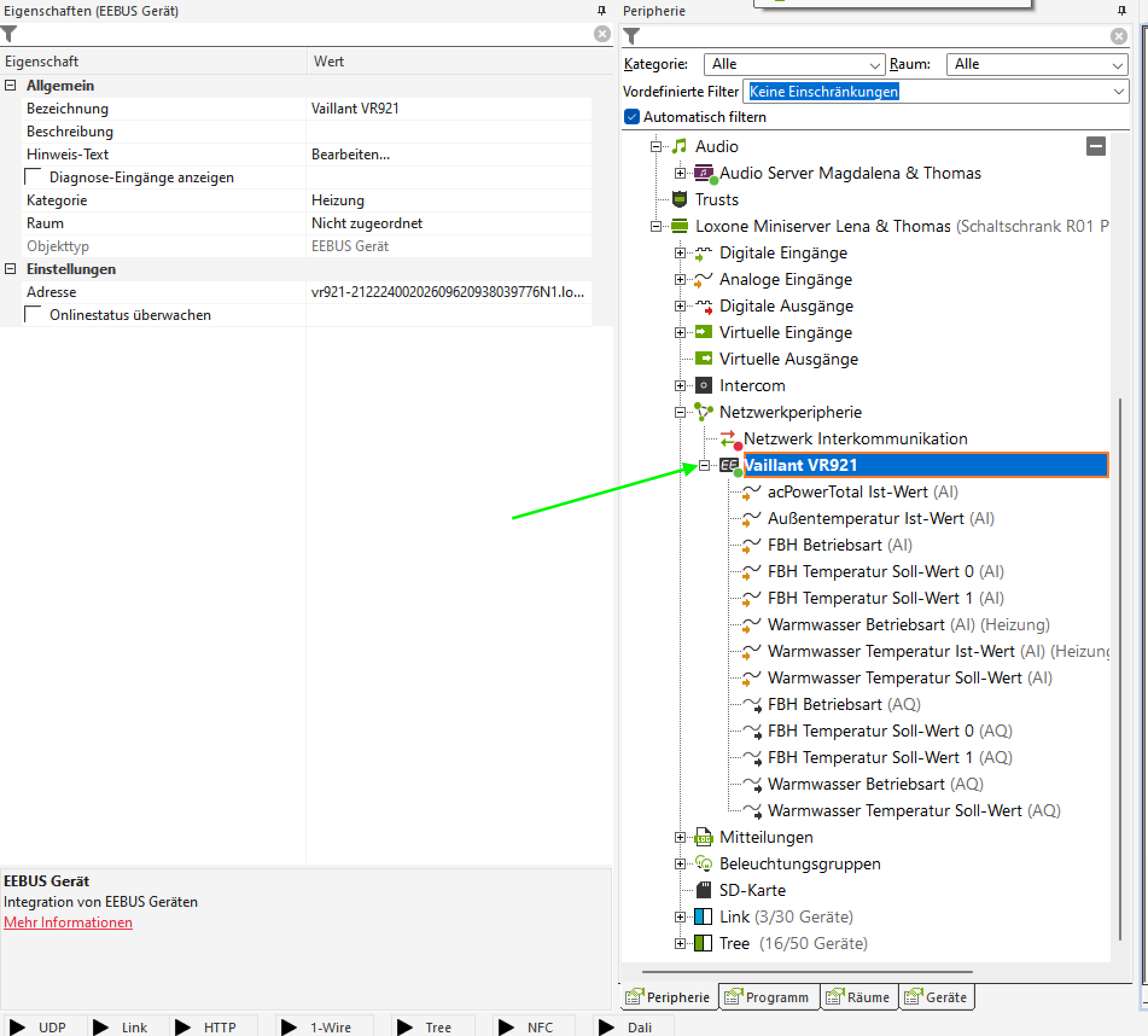
Task: Click the vertical scrollbar of the Peripherie tree
Action: click(x=1120, y=669)
